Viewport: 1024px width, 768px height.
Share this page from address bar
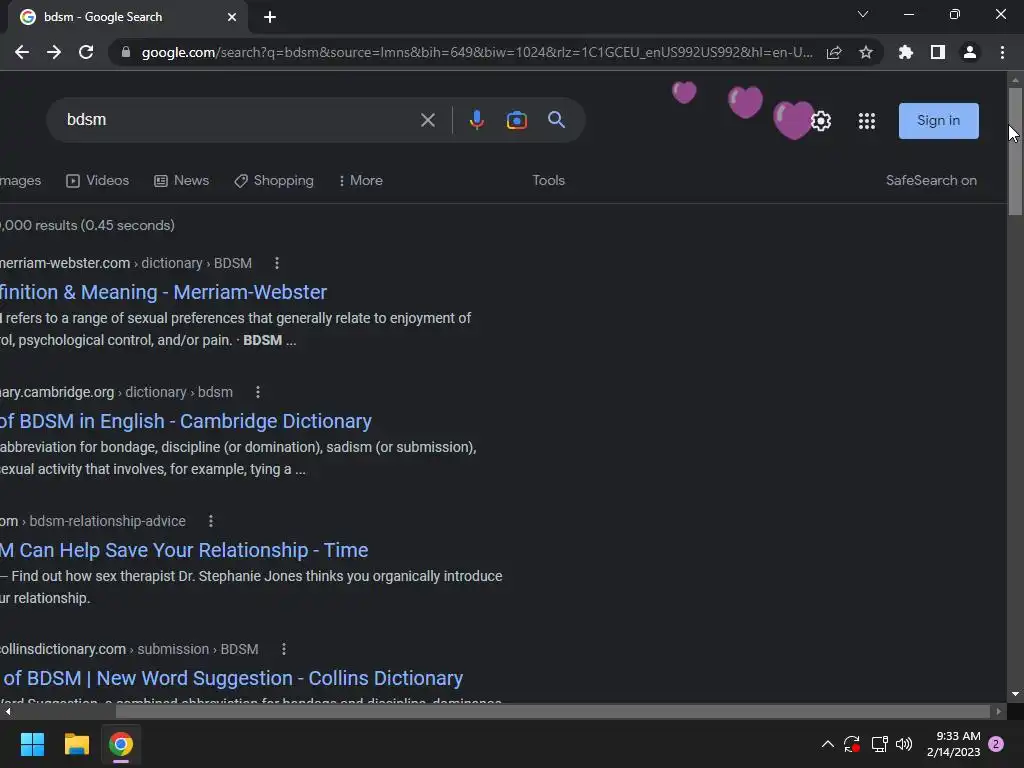point(834,52)
